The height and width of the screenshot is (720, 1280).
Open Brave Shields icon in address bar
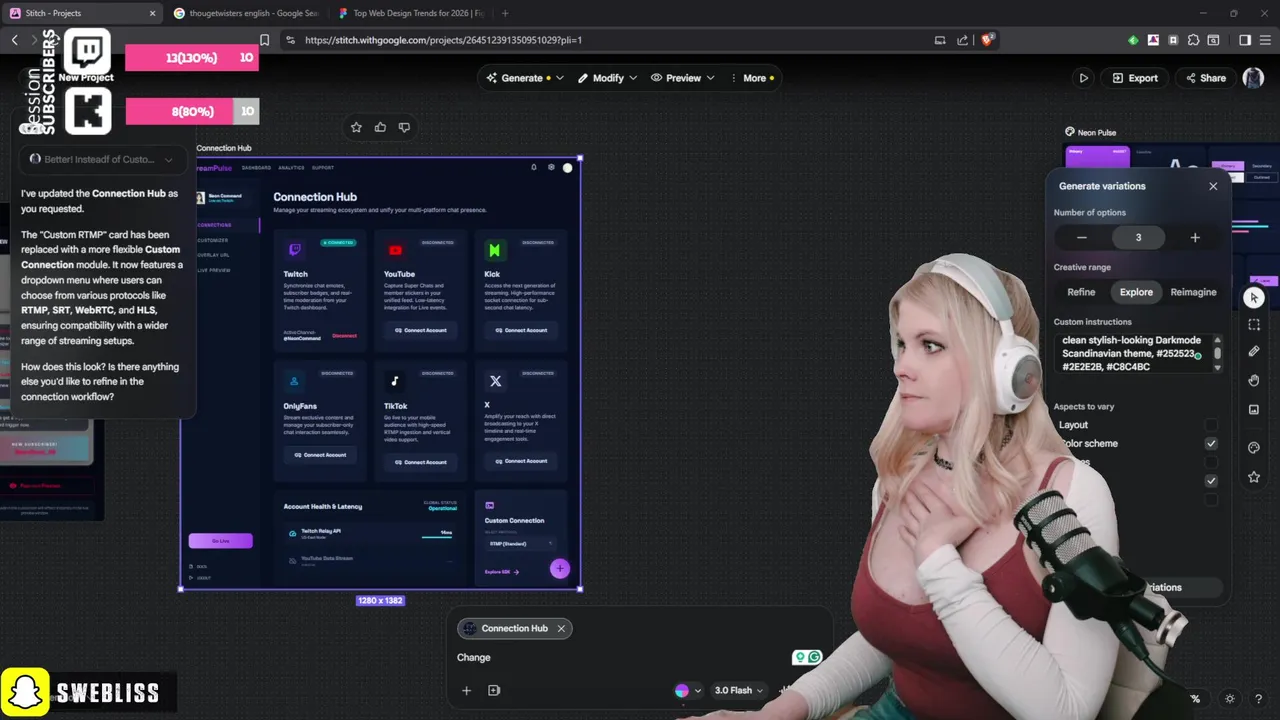click(x=987, y=40)
